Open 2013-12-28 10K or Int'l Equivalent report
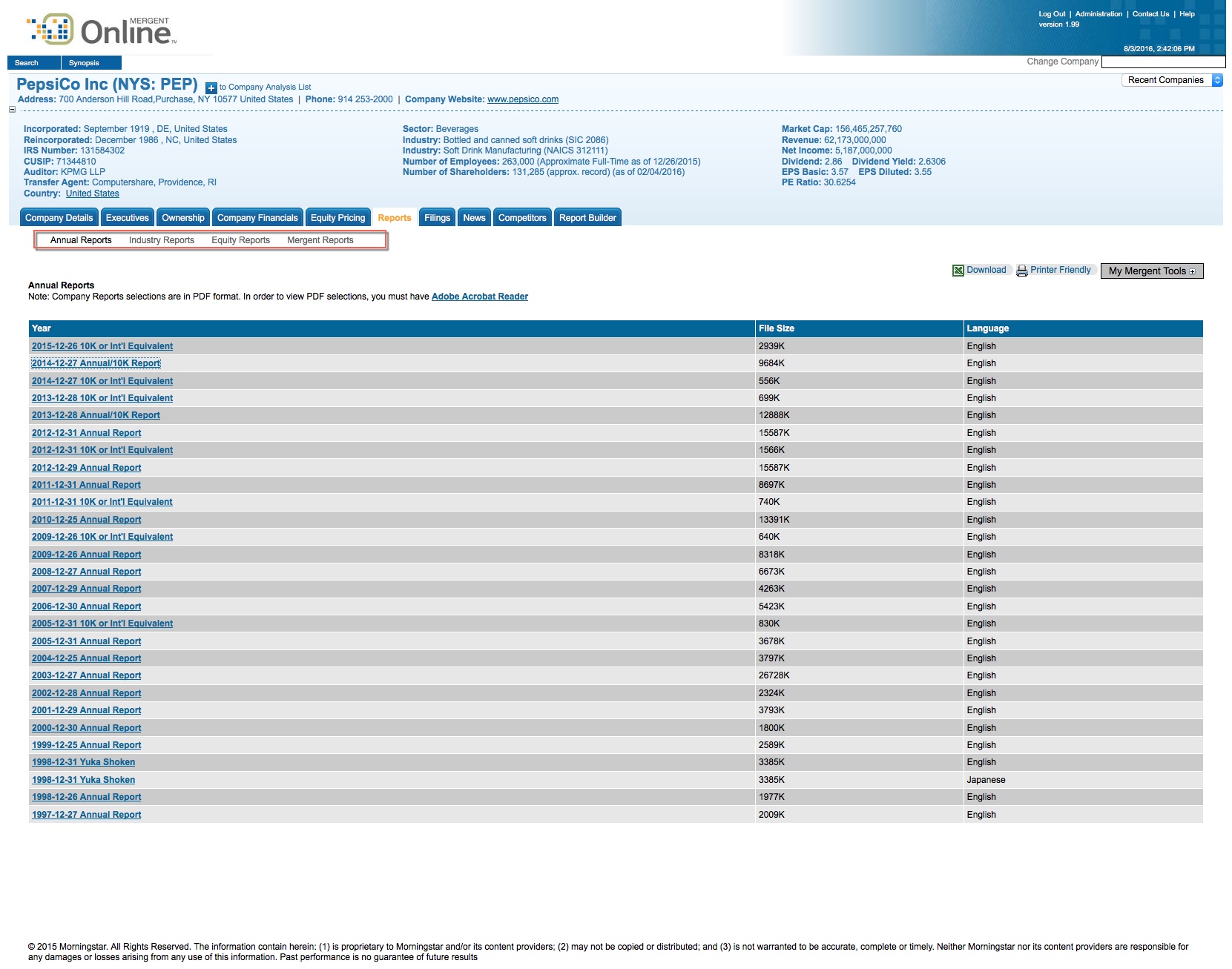This screenshot has width=1232, height=969. point(102,398)
